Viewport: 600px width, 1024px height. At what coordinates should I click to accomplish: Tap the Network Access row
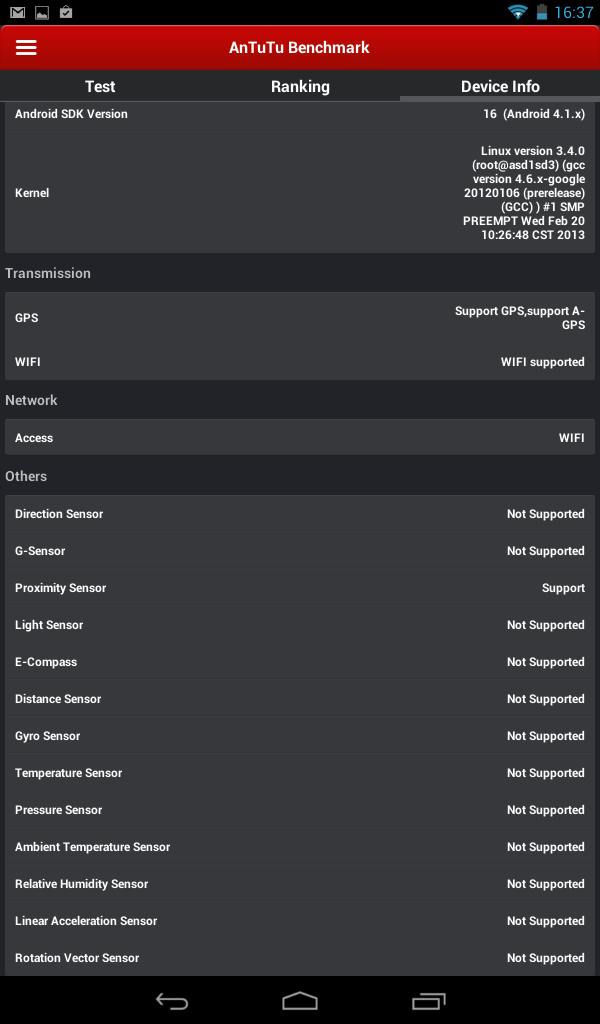coord(300,438)
